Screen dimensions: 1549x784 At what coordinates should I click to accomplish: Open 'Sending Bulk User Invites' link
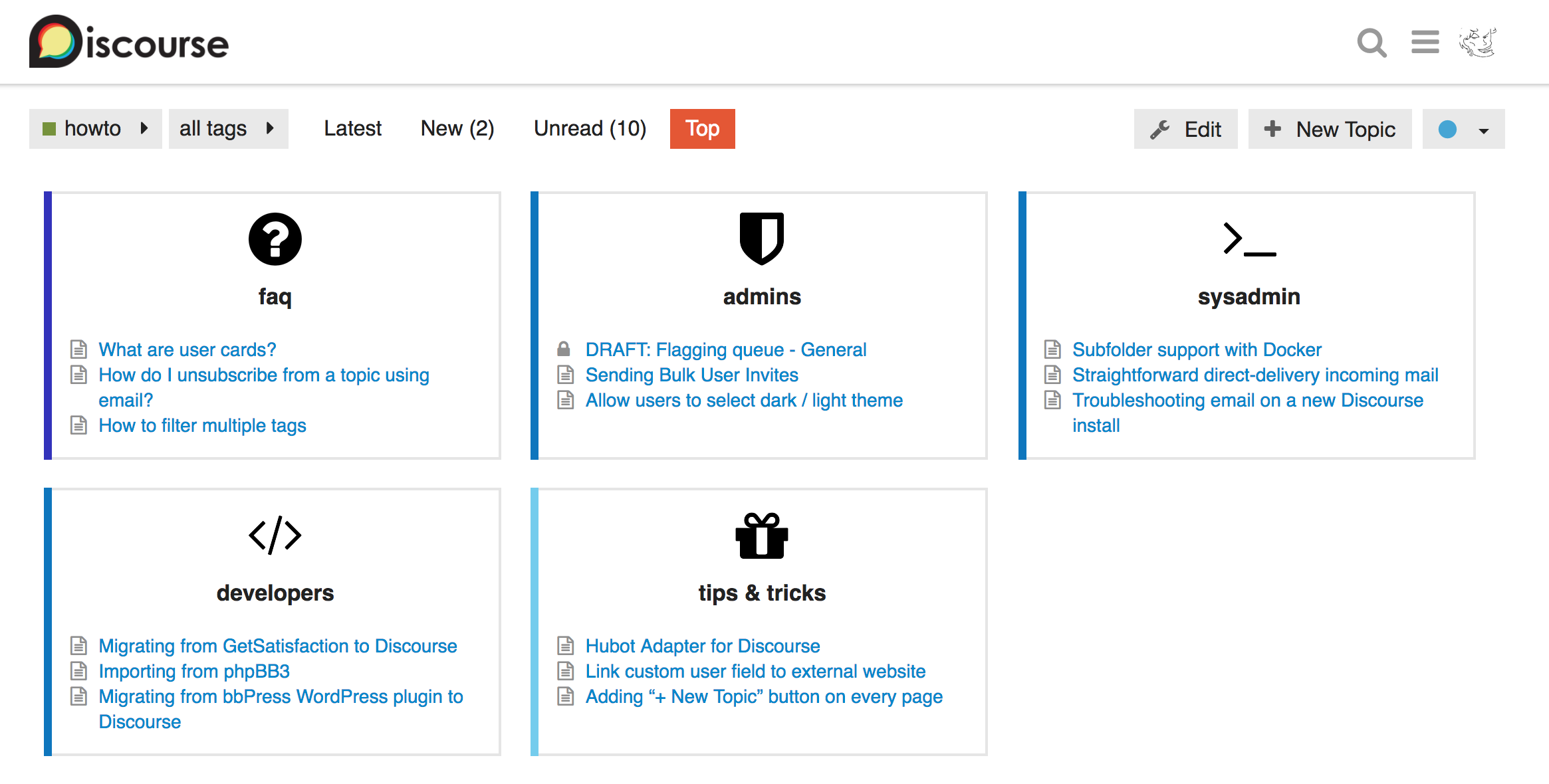[691, 375]
